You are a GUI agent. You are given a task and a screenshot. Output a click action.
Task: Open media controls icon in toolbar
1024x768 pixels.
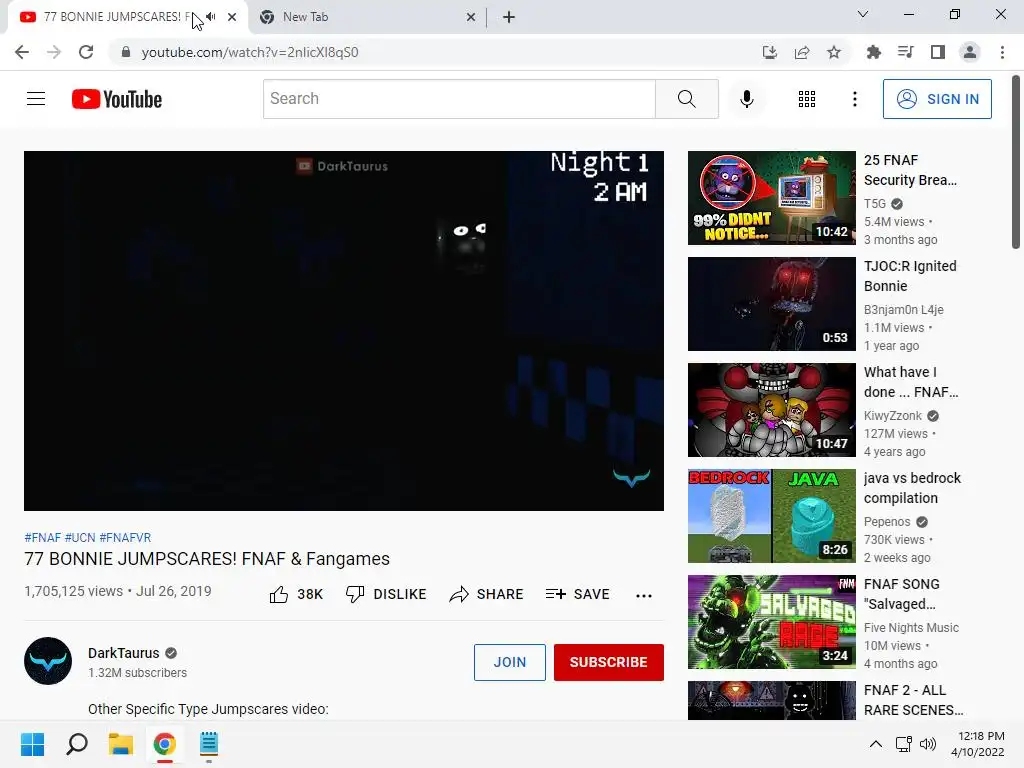[x=905, y=52]
